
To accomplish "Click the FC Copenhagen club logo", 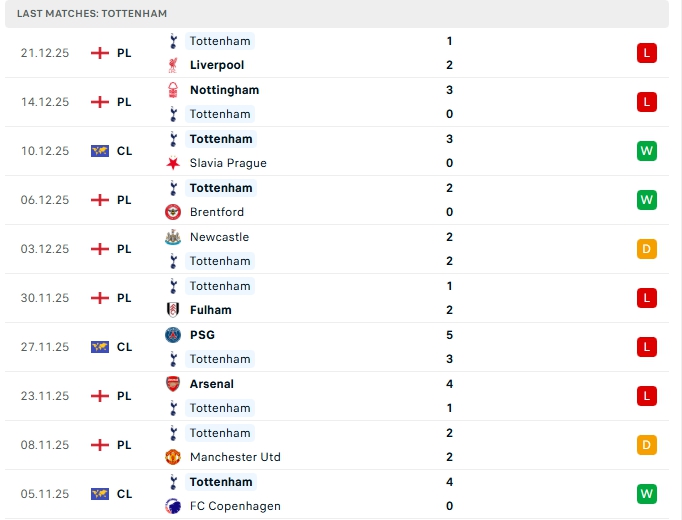I will (173, 506).
